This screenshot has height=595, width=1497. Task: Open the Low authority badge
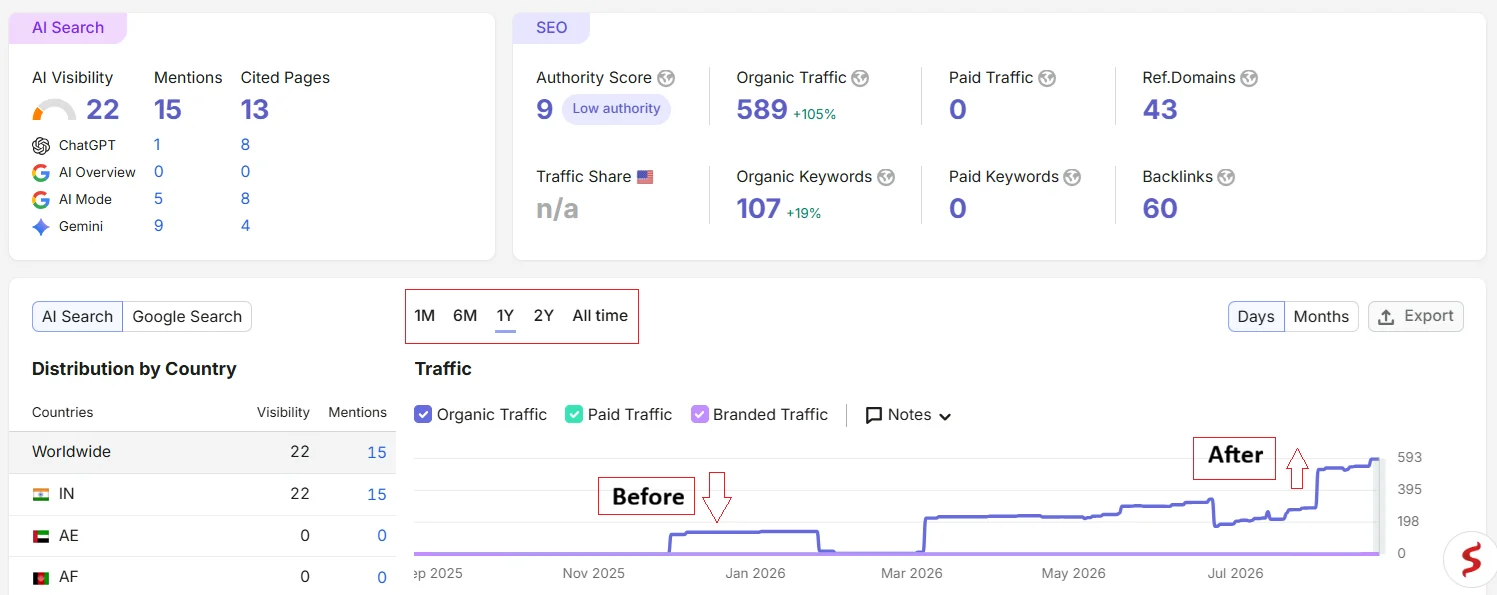click(x=616, y=109)
